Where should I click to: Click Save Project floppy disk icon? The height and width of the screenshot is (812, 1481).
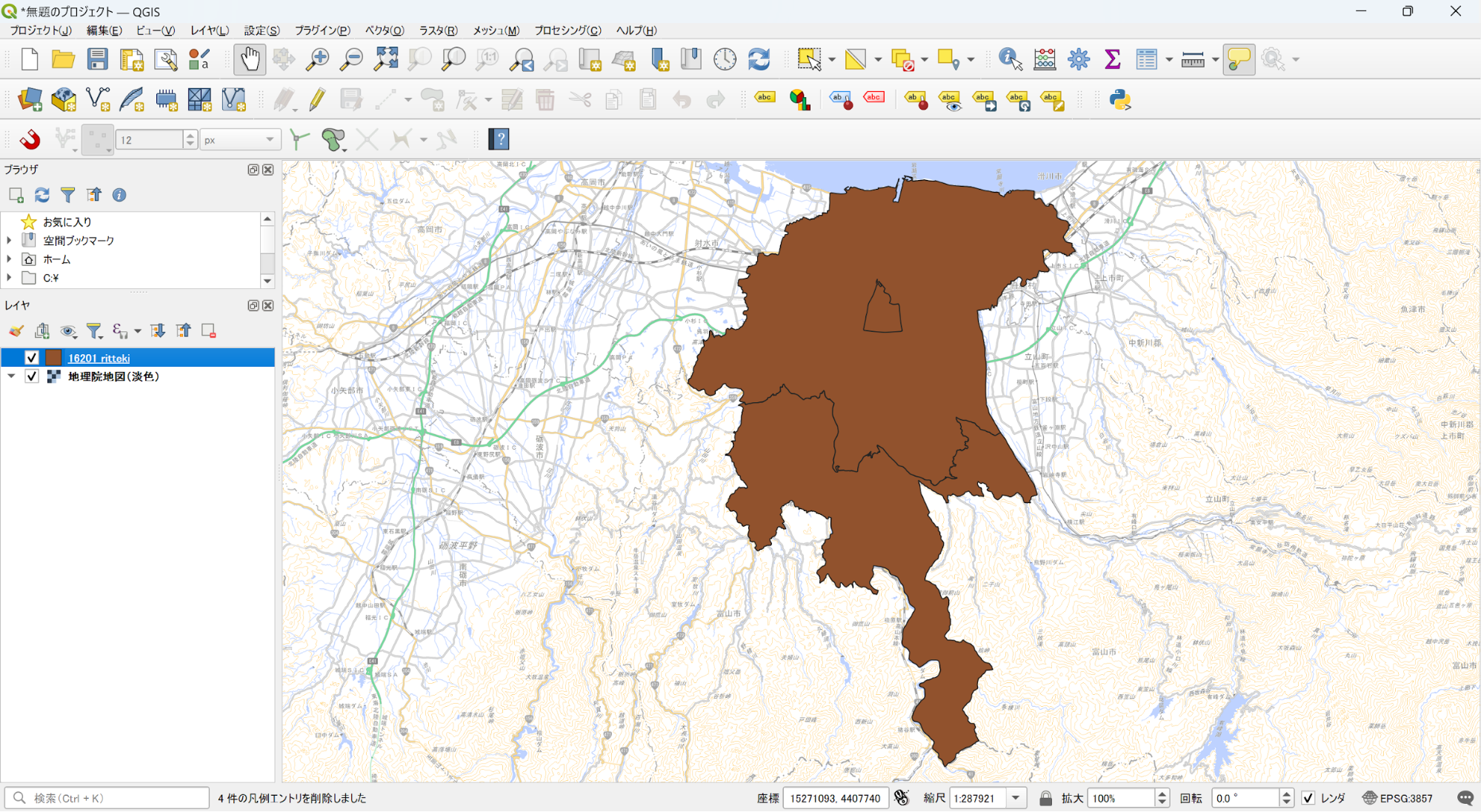pyautogui.click(x=97, y=59)
